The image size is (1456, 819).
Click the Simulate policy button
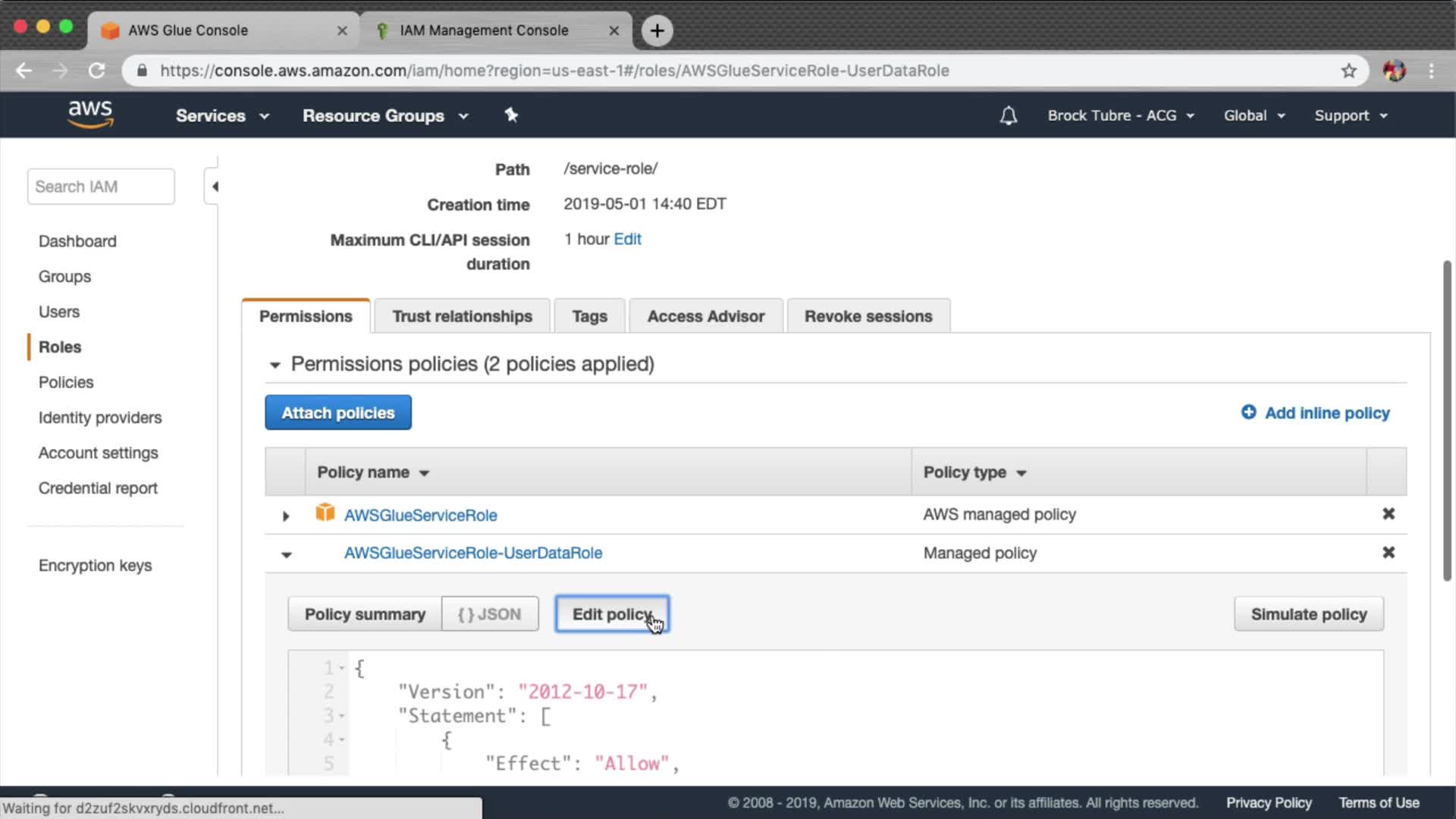[x=1308, y=614]
